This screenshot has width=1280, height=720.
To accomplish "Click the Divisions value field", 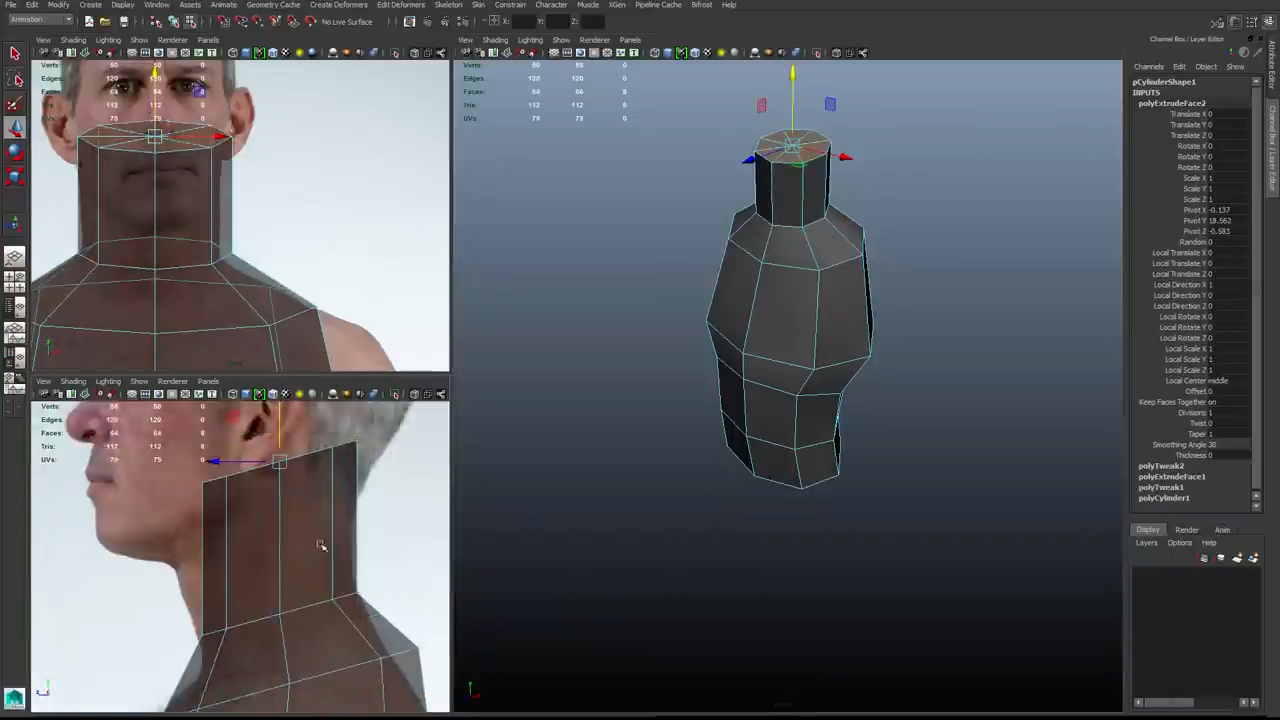I will pos(1231,413).
